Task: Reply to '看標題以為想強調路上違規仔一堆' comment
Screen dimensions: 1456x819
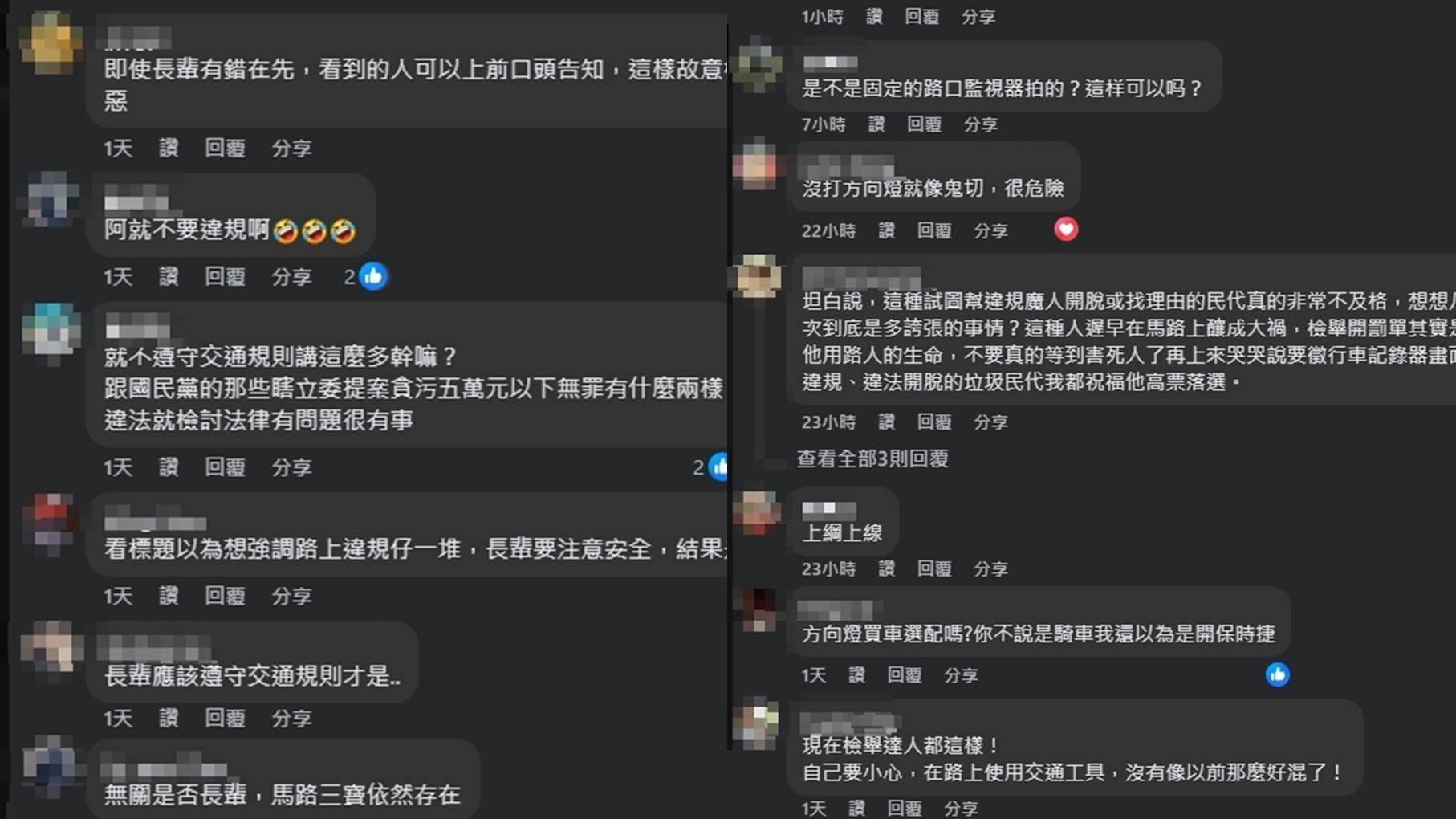Action: [225, 596]
